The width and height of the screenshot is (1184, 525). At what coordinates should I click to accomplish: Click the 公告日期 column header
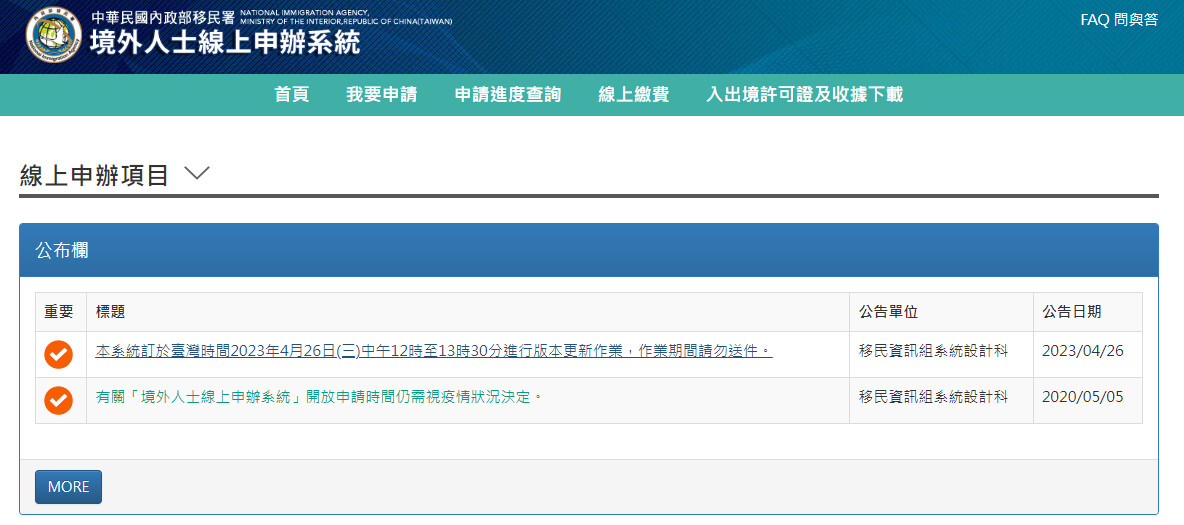pos(1072,312)
